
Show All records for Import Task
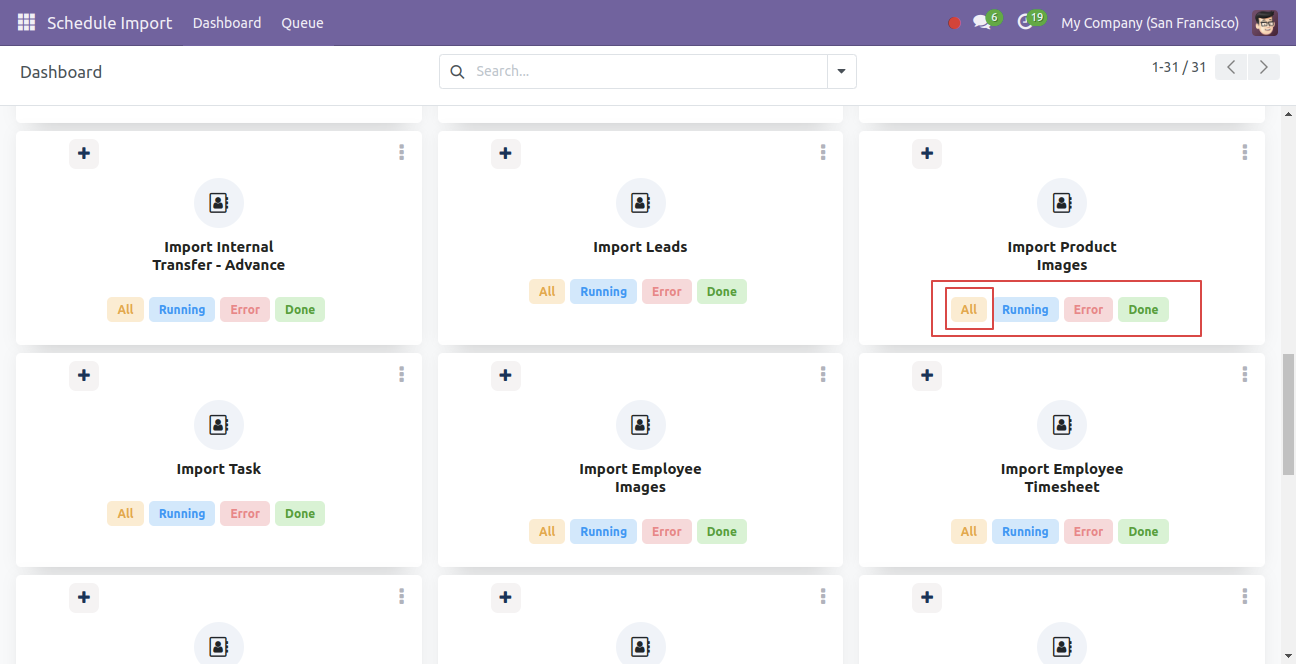(x=125, y=514)
